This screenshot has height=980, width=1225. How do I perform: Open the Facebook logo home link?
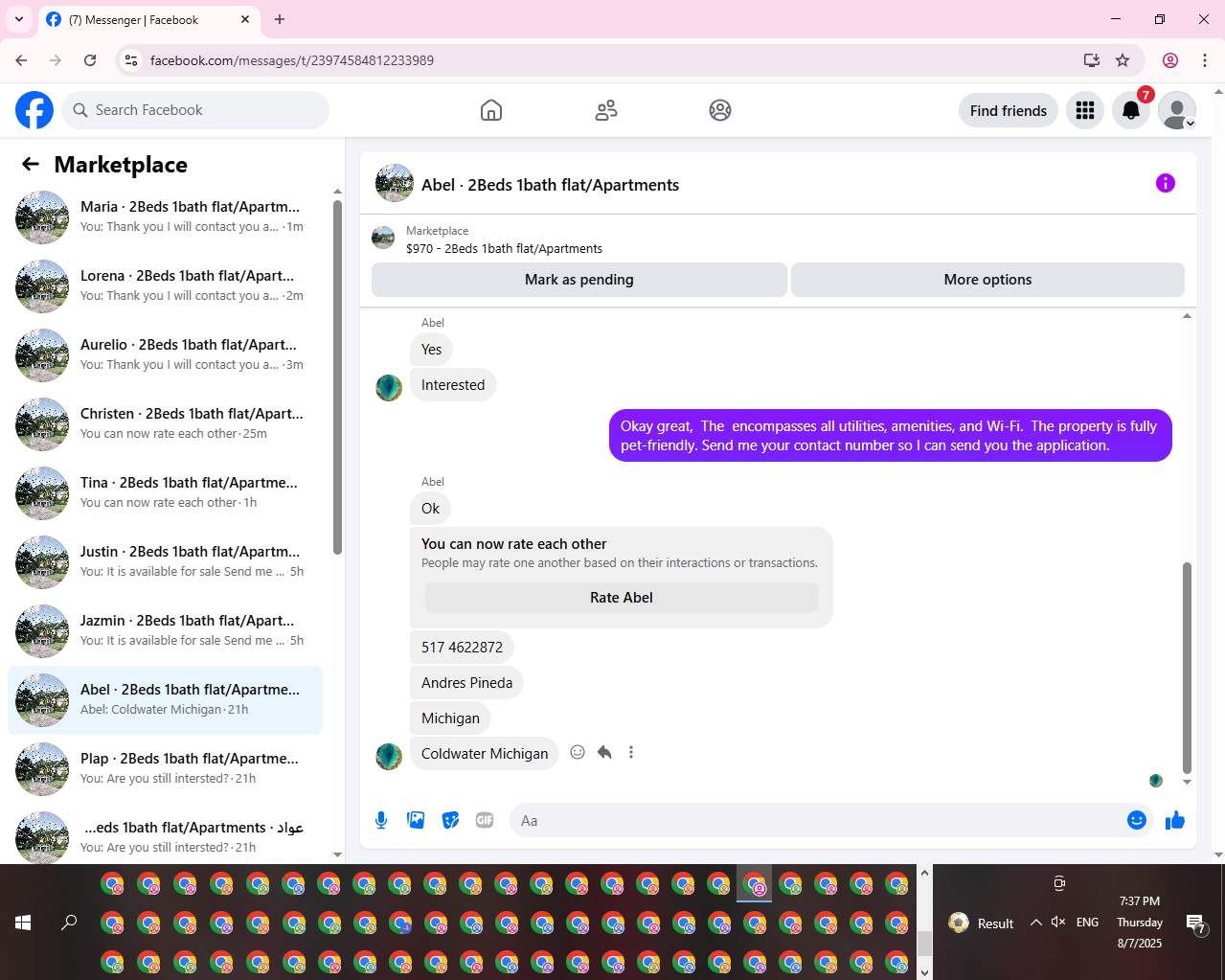(34, 110)
